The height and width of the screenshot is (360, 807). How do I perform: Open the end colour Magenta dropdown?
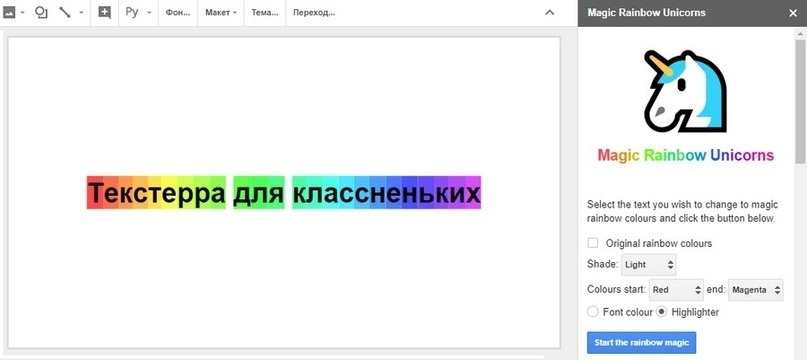[x=756, y=289]
